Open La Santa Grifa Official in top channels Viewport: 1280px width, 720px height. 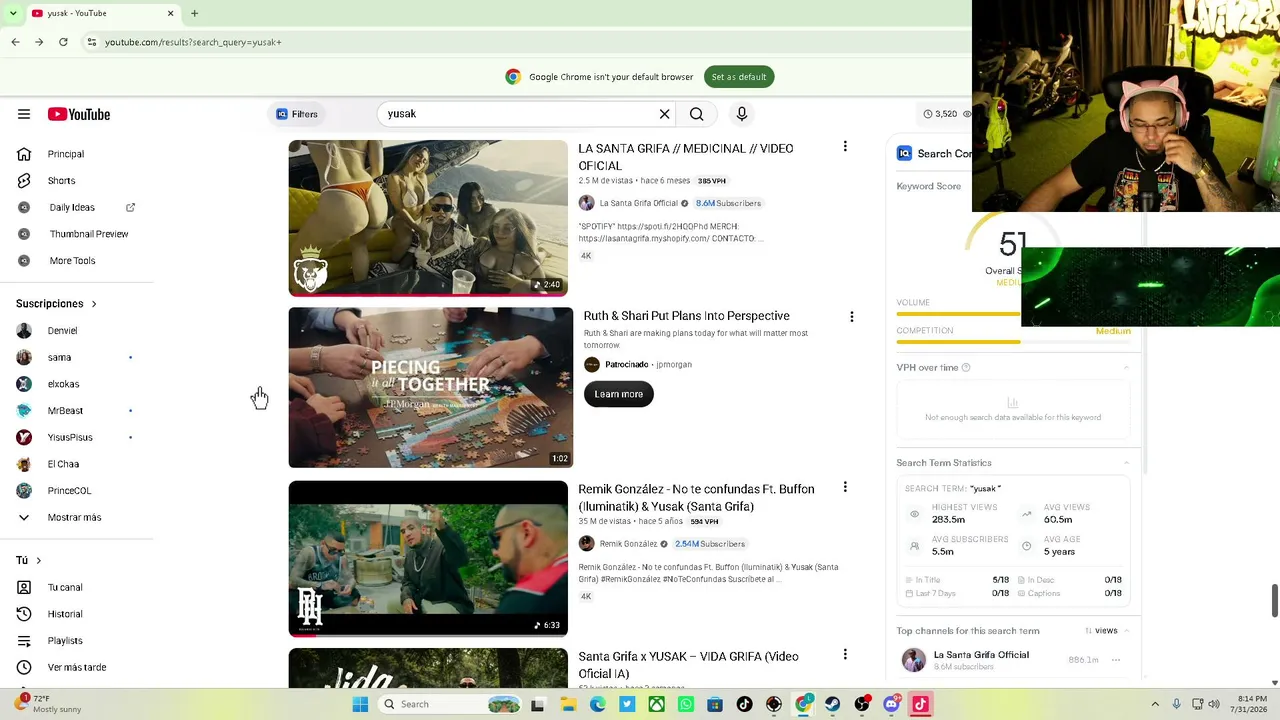(x=980, y=655)
